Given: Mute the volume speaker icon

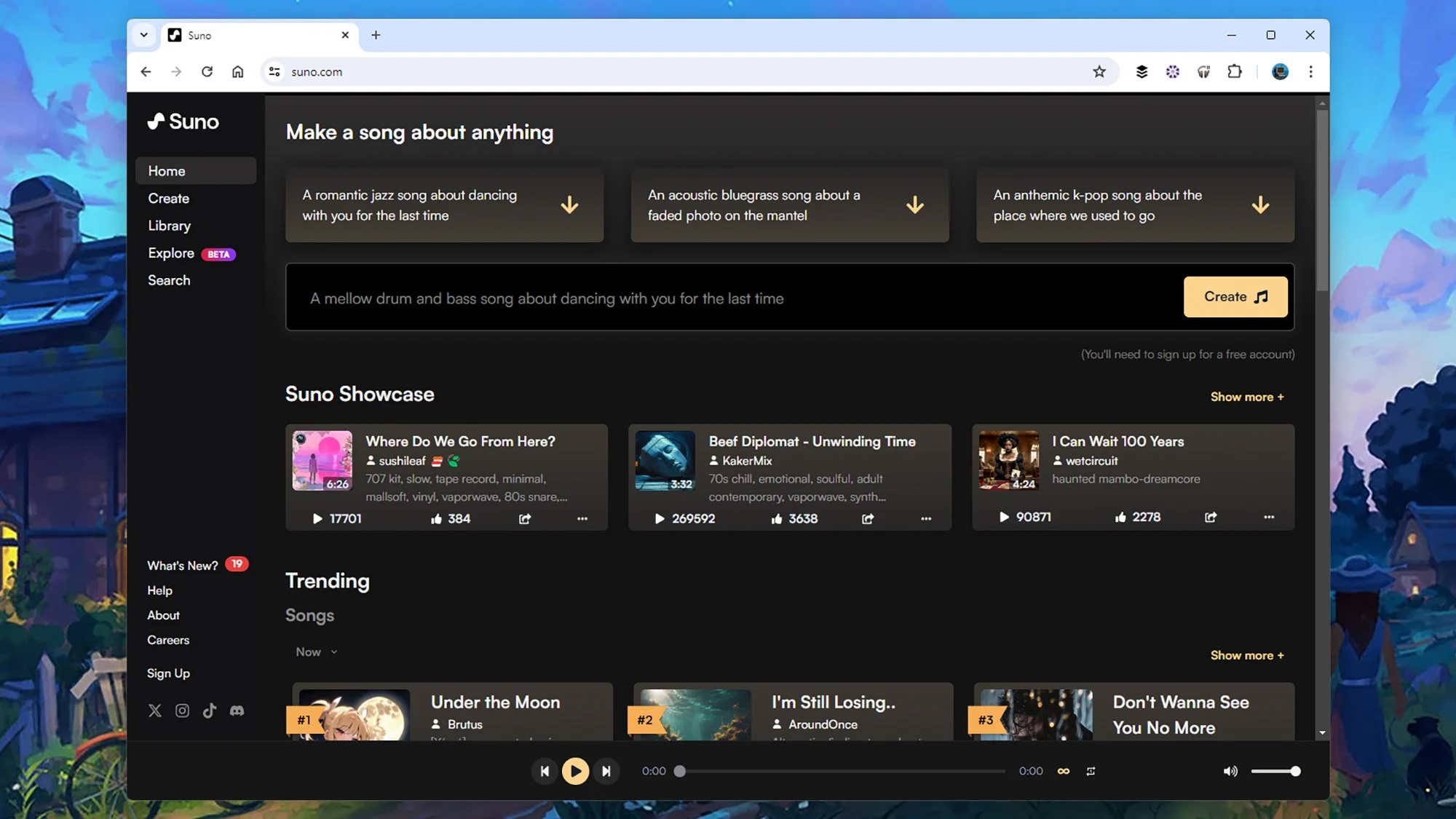Looking at the screenshot, I should click(x=1230, y=771).
